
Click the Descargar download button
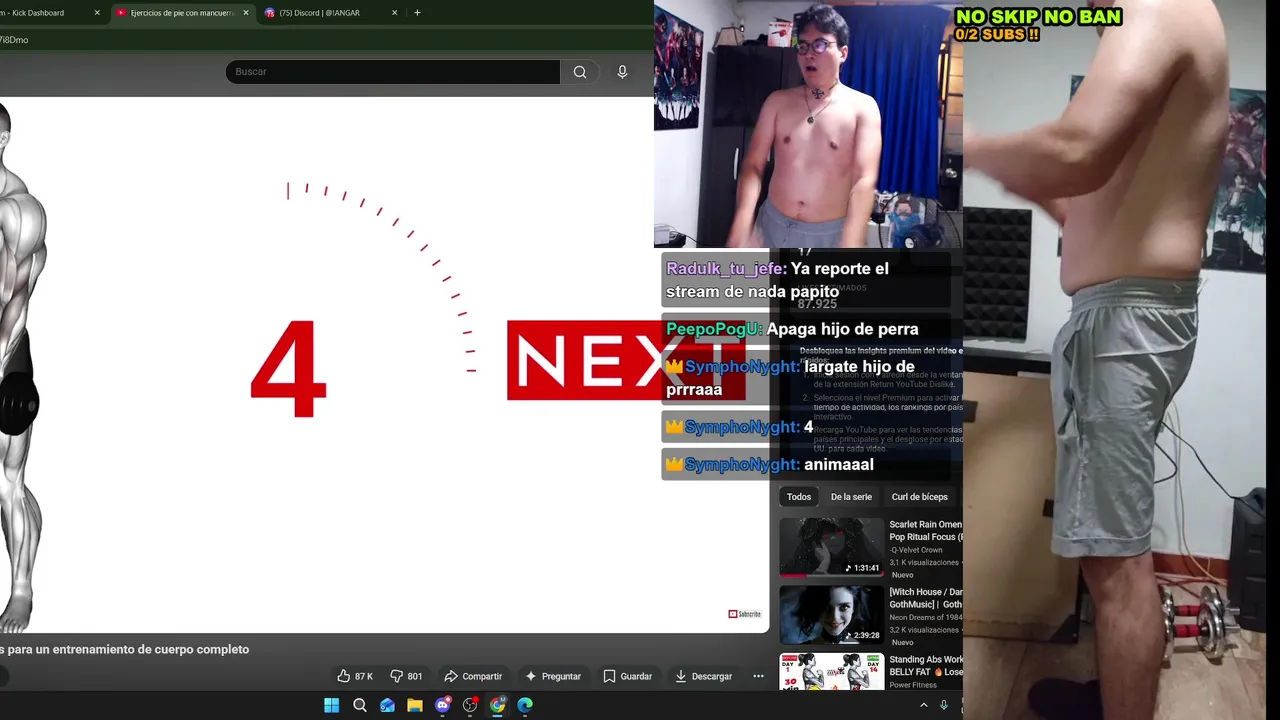(x=703, y=676)
